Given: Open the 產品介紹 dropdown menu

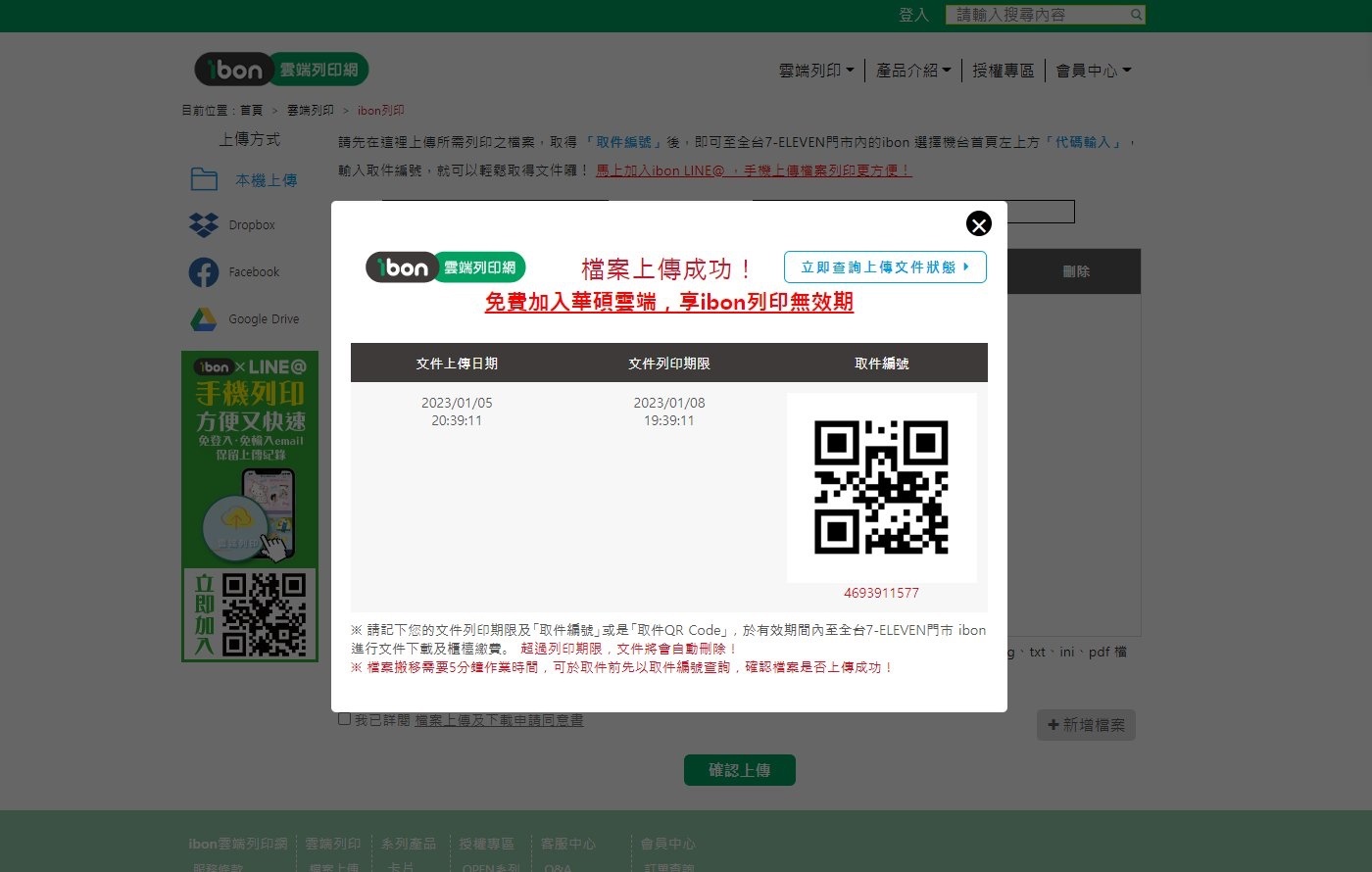Looking at the screenshot, I should point(913,71).
